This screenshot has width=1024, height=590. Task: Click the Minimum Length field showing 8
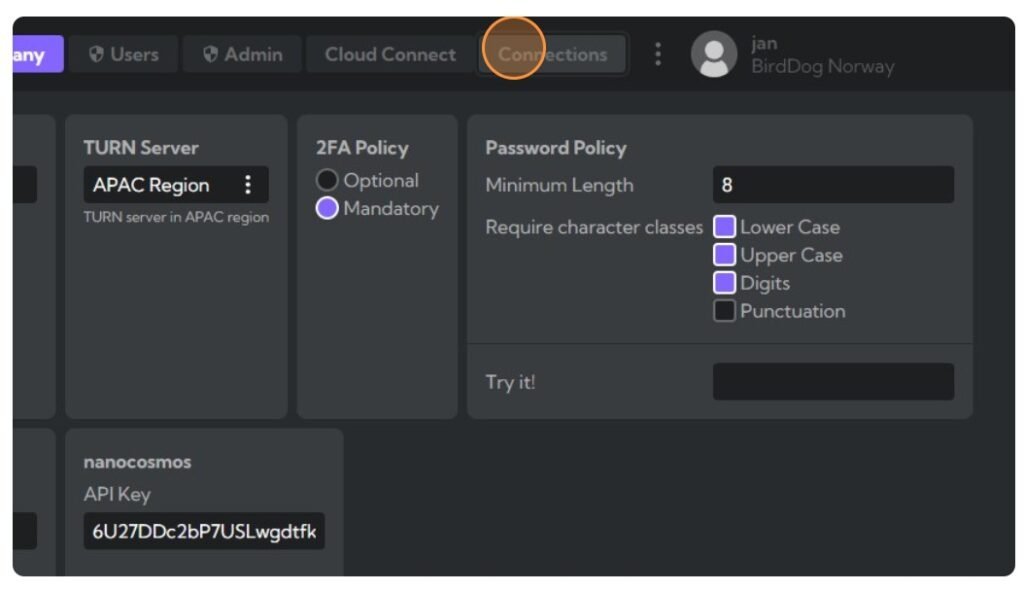pyautogui.click(x=833, y=185)
